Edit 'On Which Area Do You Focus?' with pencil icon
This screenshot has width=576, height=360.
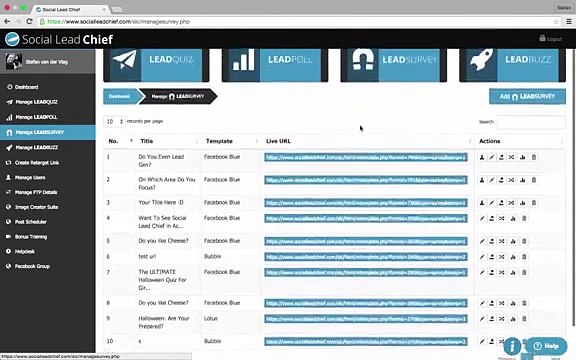[x=492, y=180]
